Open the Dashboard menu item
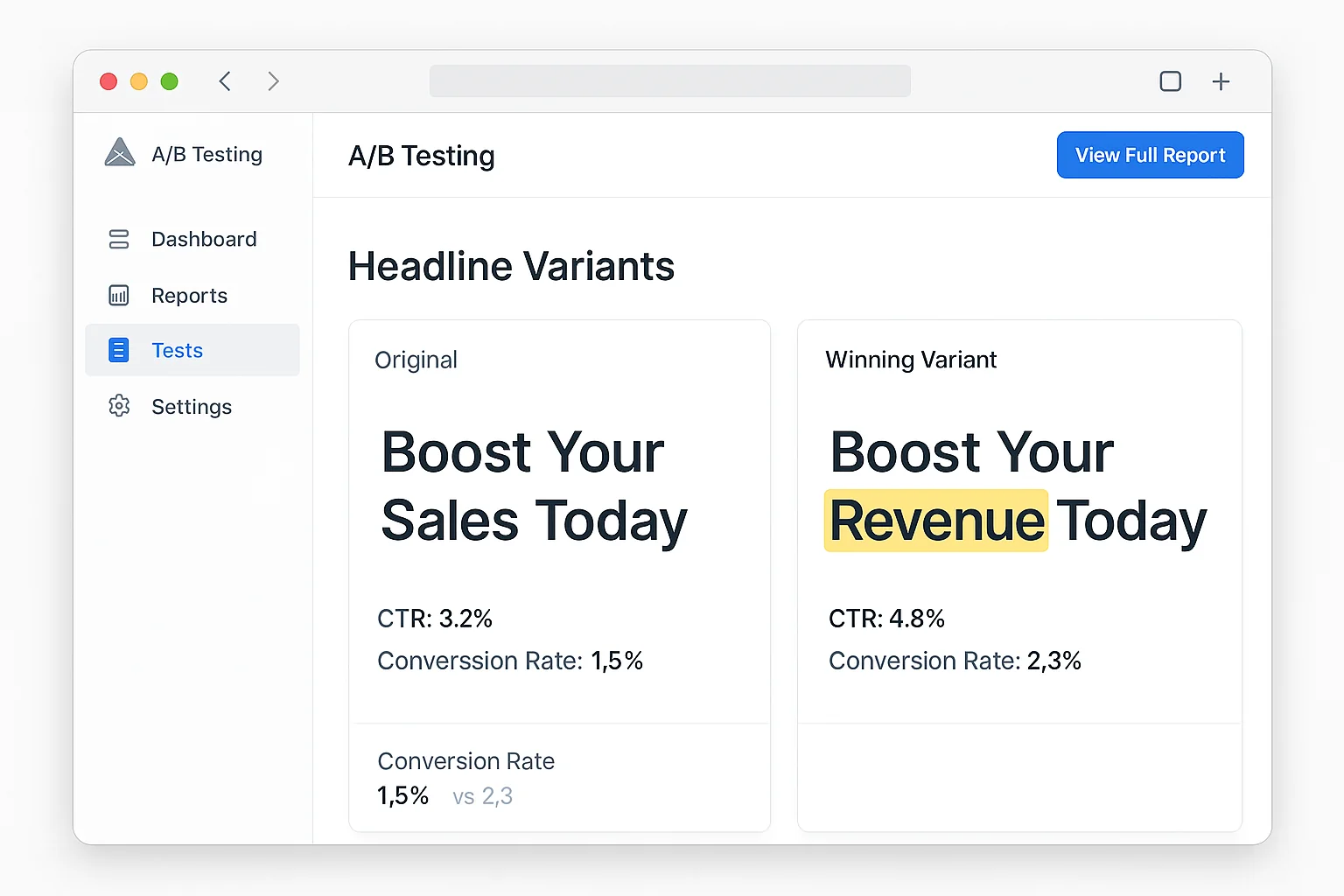Screen dimensions: 1344x896 pyautogui.click(x=204, y=239)
